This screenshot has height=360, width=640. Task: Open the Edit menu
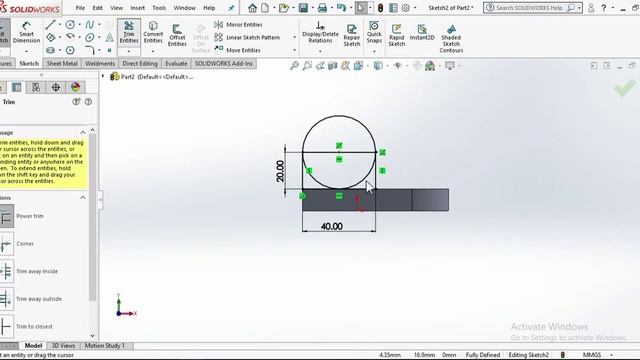tap(98, 8)
